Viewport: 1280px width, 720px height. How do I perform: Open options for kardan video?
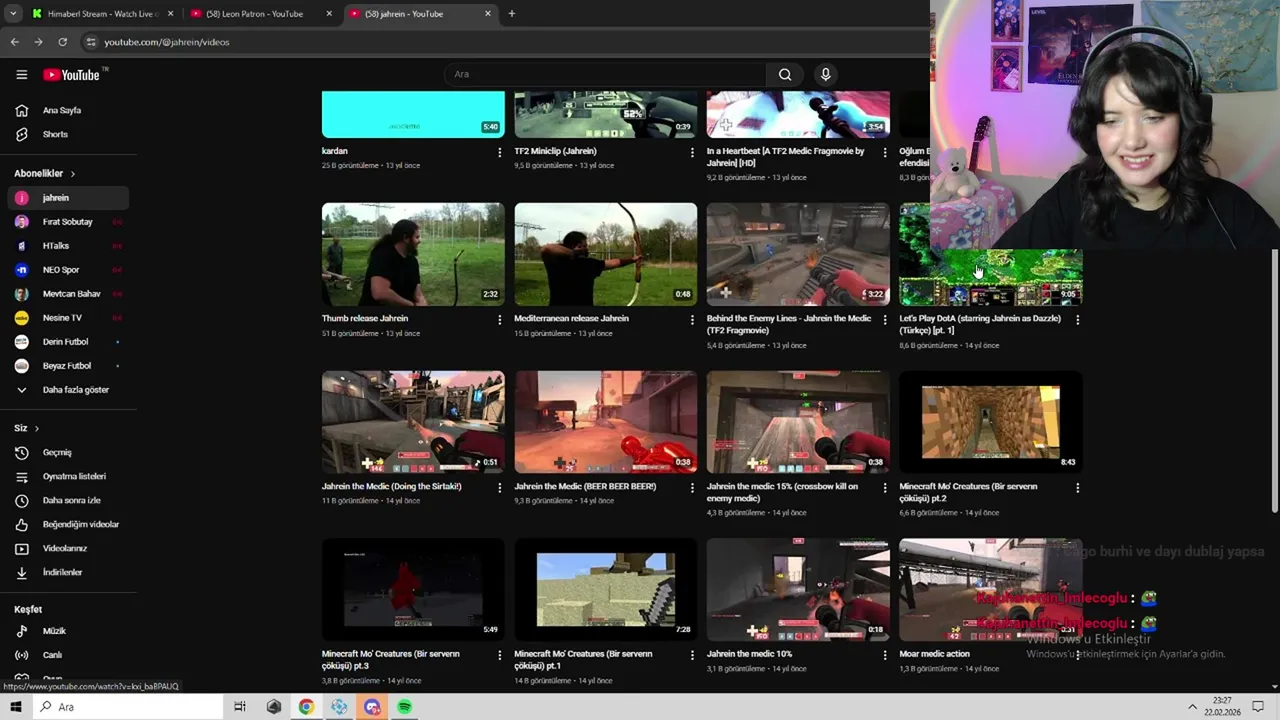(499, 152)
